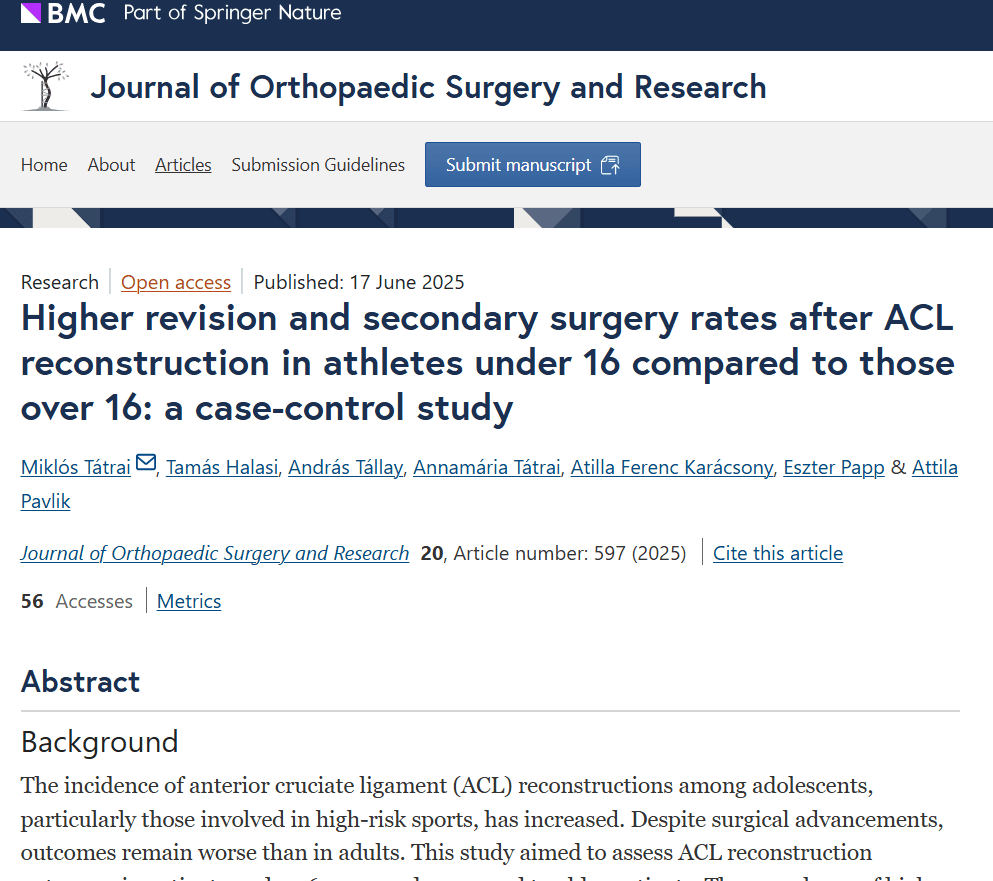
Task: Click author Eszter Papp's name
Action: (x=834, y=467)
